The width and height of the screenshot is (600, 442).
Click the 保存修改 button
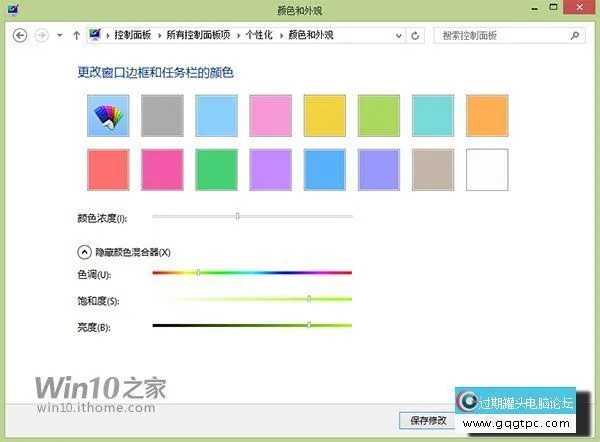[x=428, y=420]
